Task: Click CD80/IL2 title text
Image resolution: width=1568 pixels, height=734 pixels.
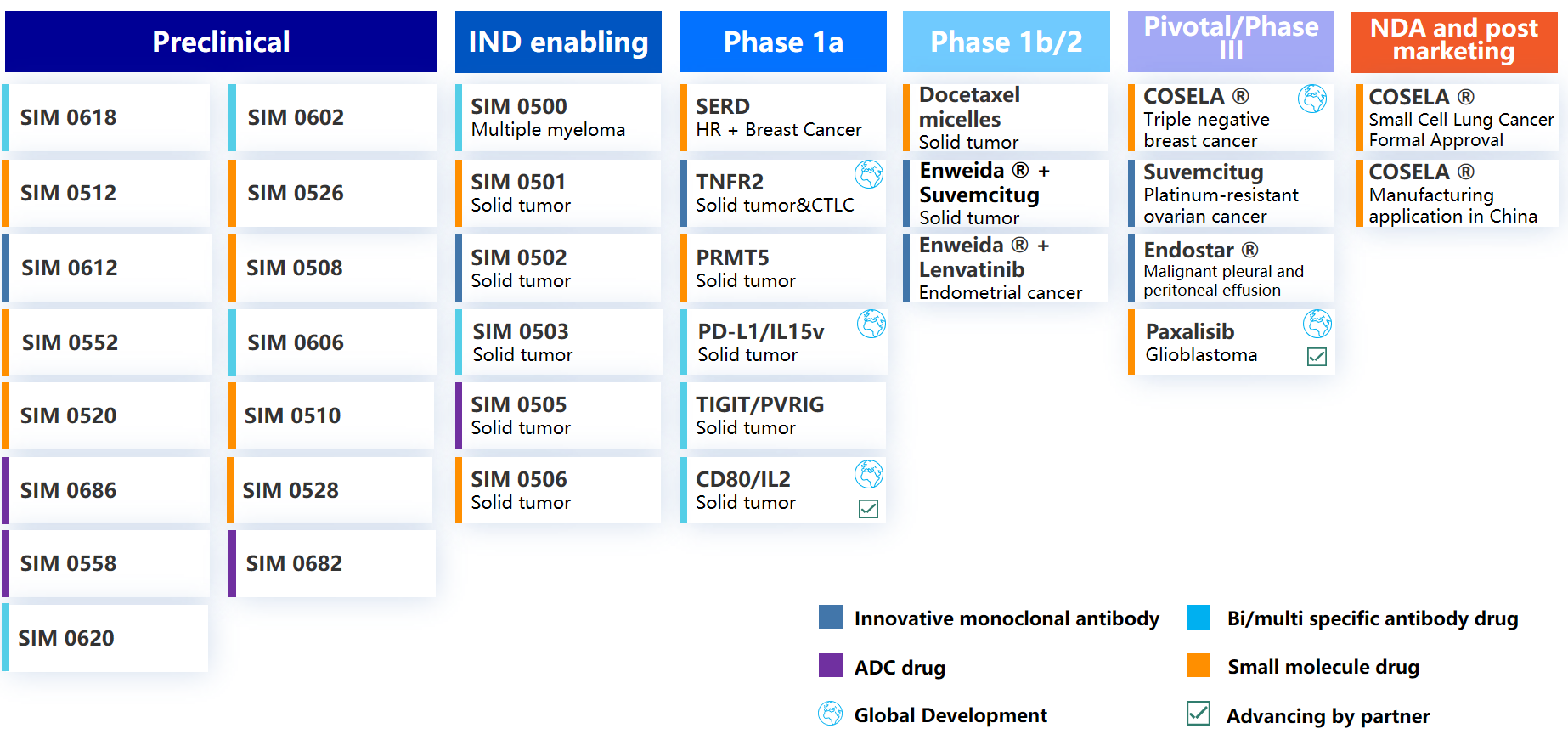Action: coord(743,479)
